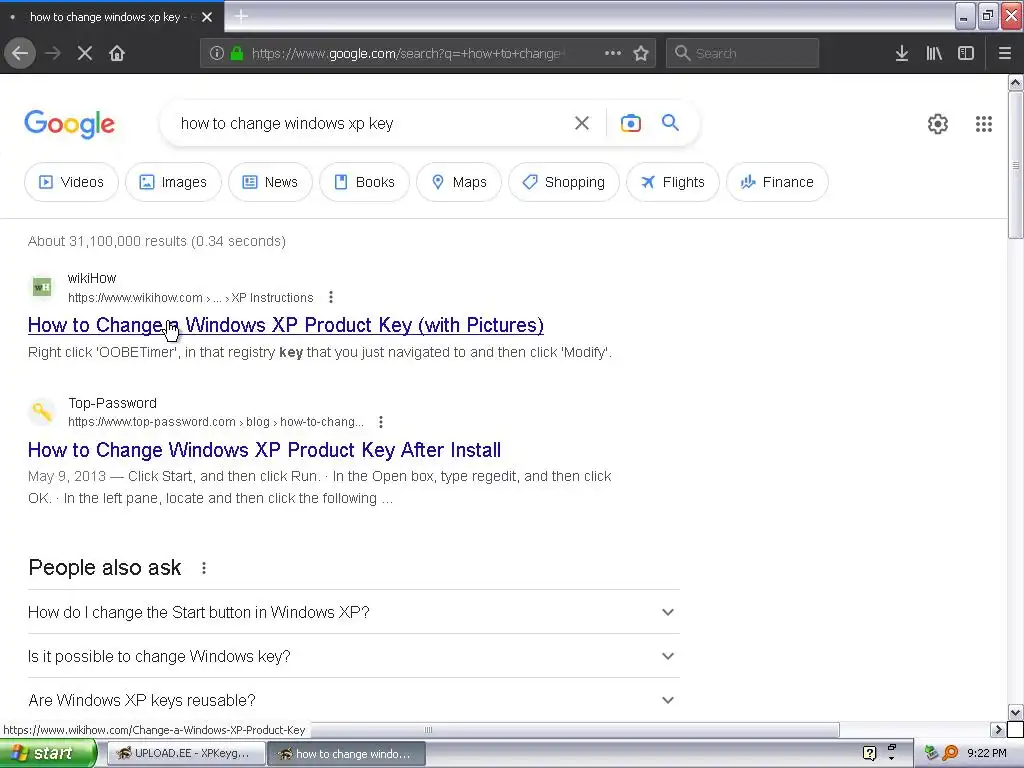Screen dimensions: 1024x768
Task: Click vertical scrollbar down arrow
Action: point(1015,712)
